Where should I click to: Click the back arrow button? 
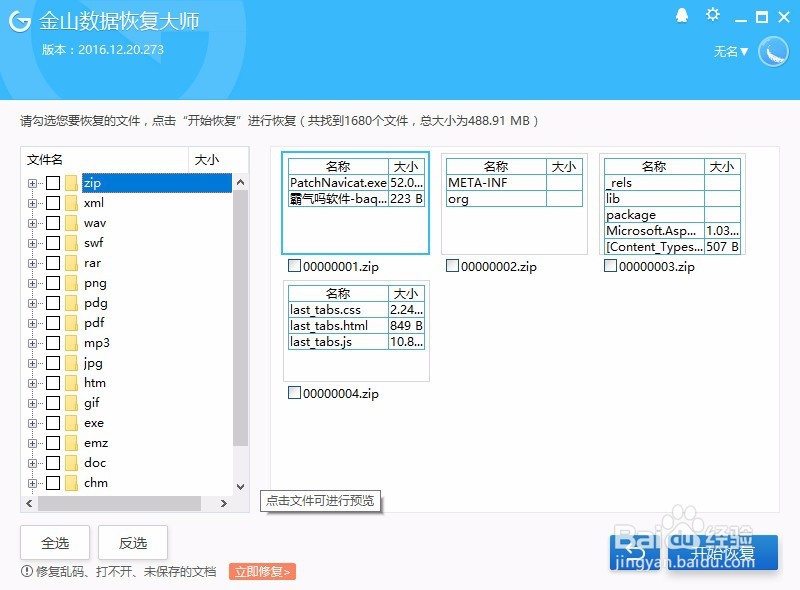coord(635,553)
